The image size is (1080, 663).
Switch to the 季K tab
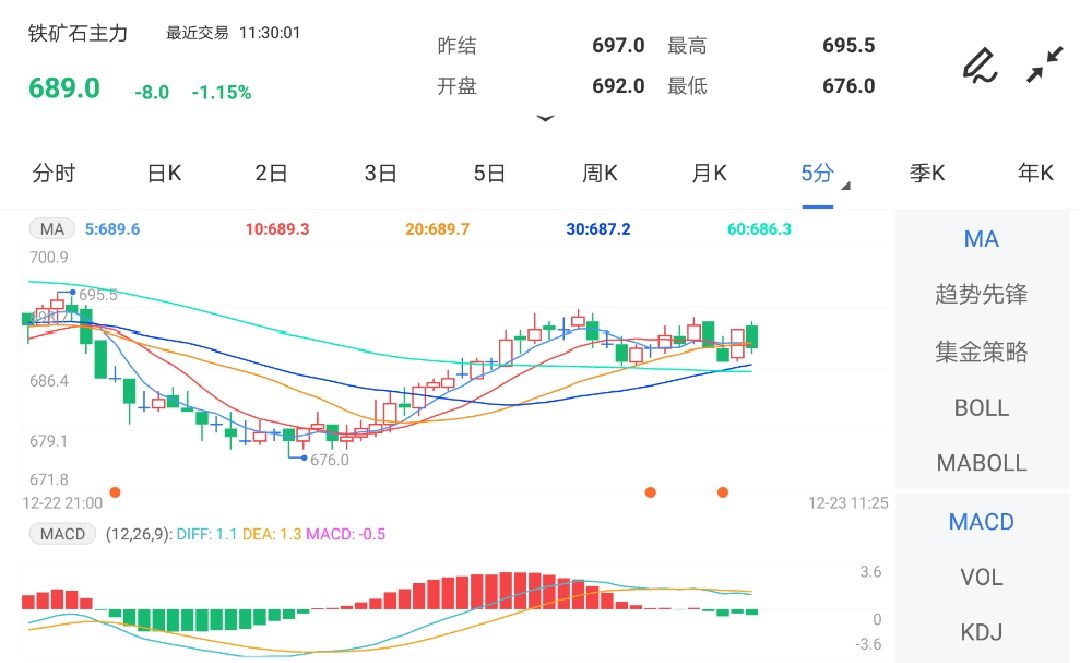click(x=927, y=173)
